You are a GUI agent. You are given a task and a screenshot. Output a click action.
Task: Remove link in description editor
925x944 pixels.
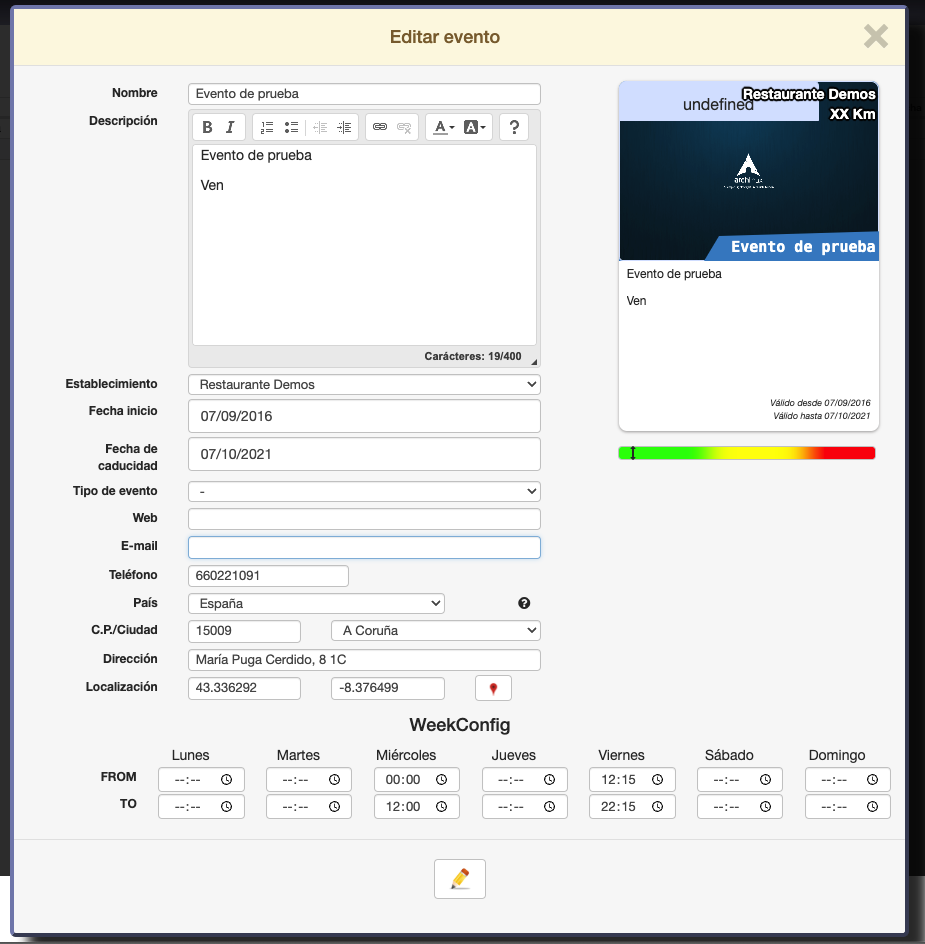(x=404, y=127)
